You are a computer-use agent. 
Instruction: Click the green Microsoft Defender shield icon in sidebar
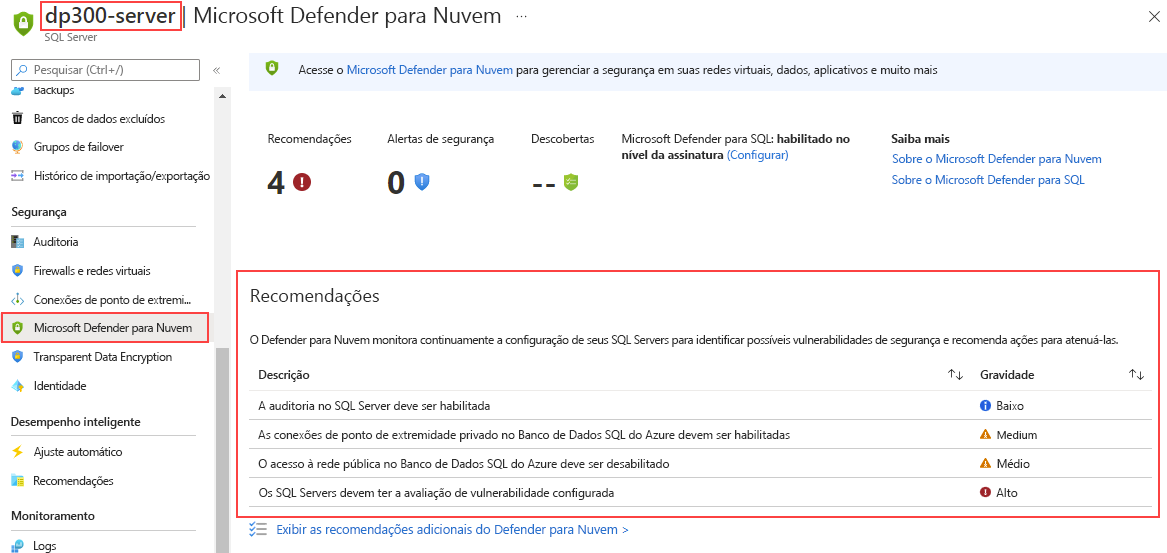point(18,328)
